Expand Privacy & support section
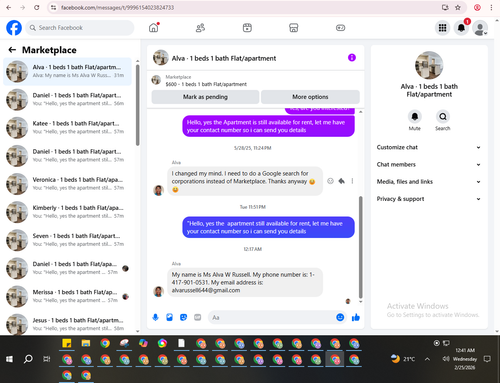This screenshot has height=383, width=500. click(x=429, y=199)
